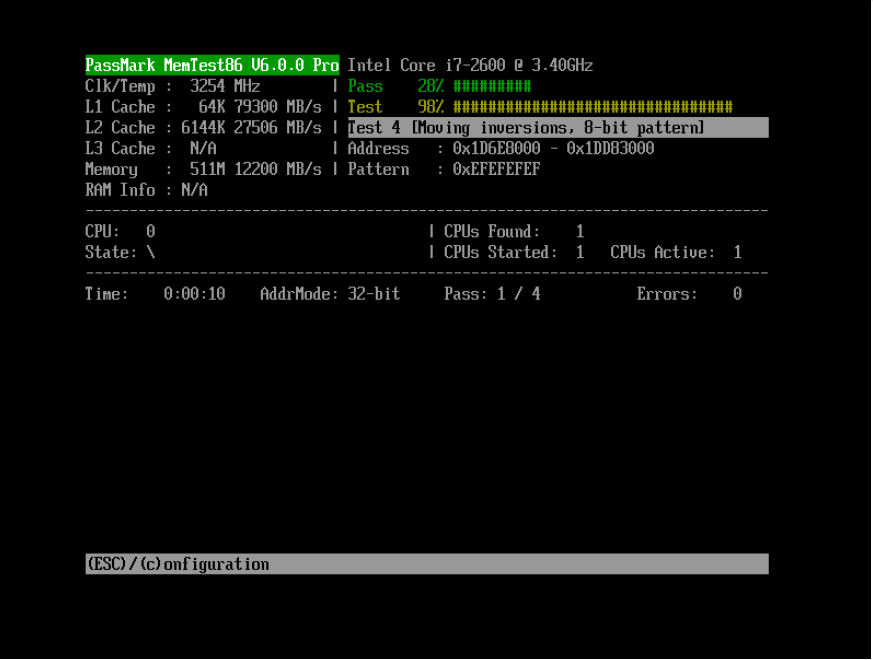Click the CPUs Found count
This screenshot has width=873, height=660.
510,230
